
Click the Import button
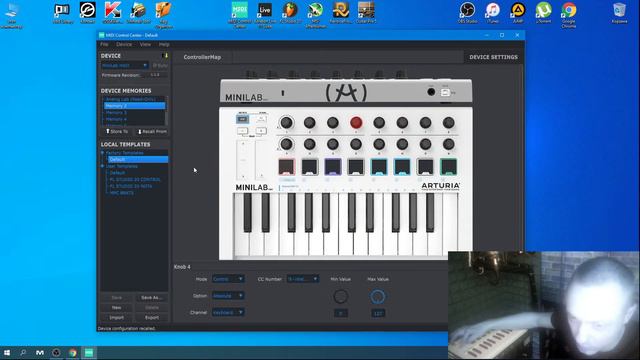click(x=117, y=317)
